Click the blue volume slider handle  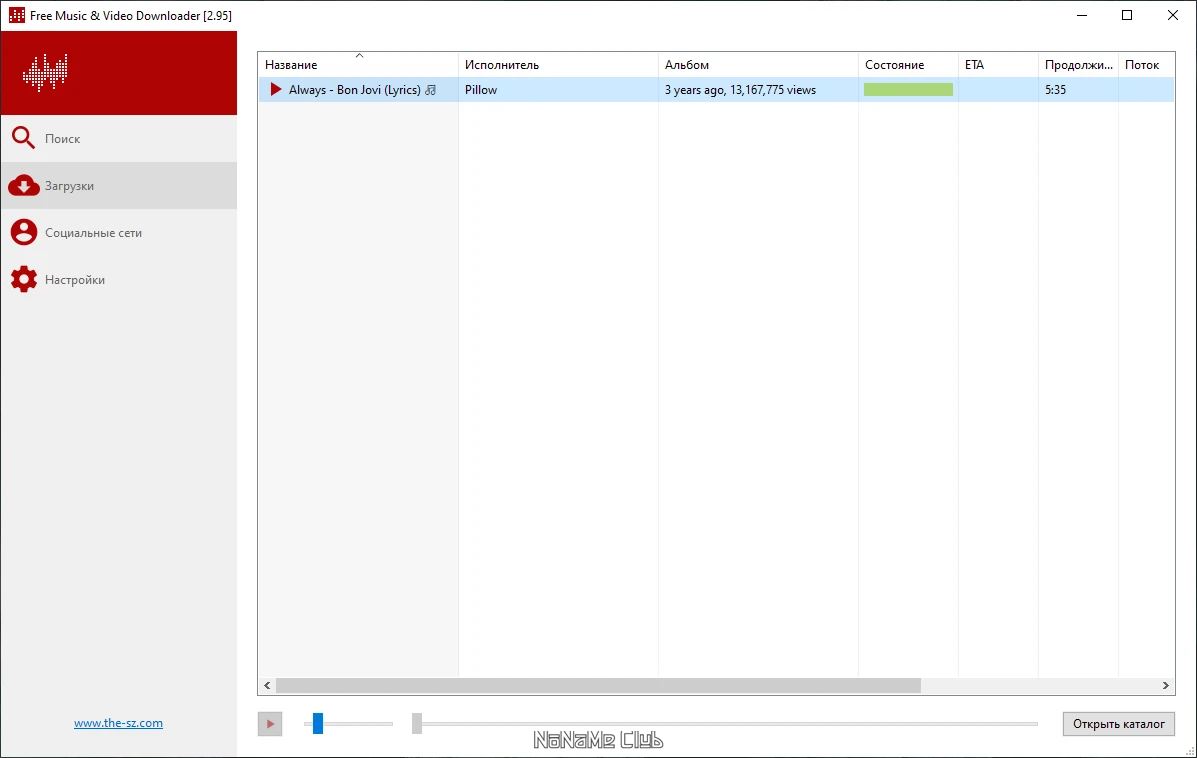point(318,723)
